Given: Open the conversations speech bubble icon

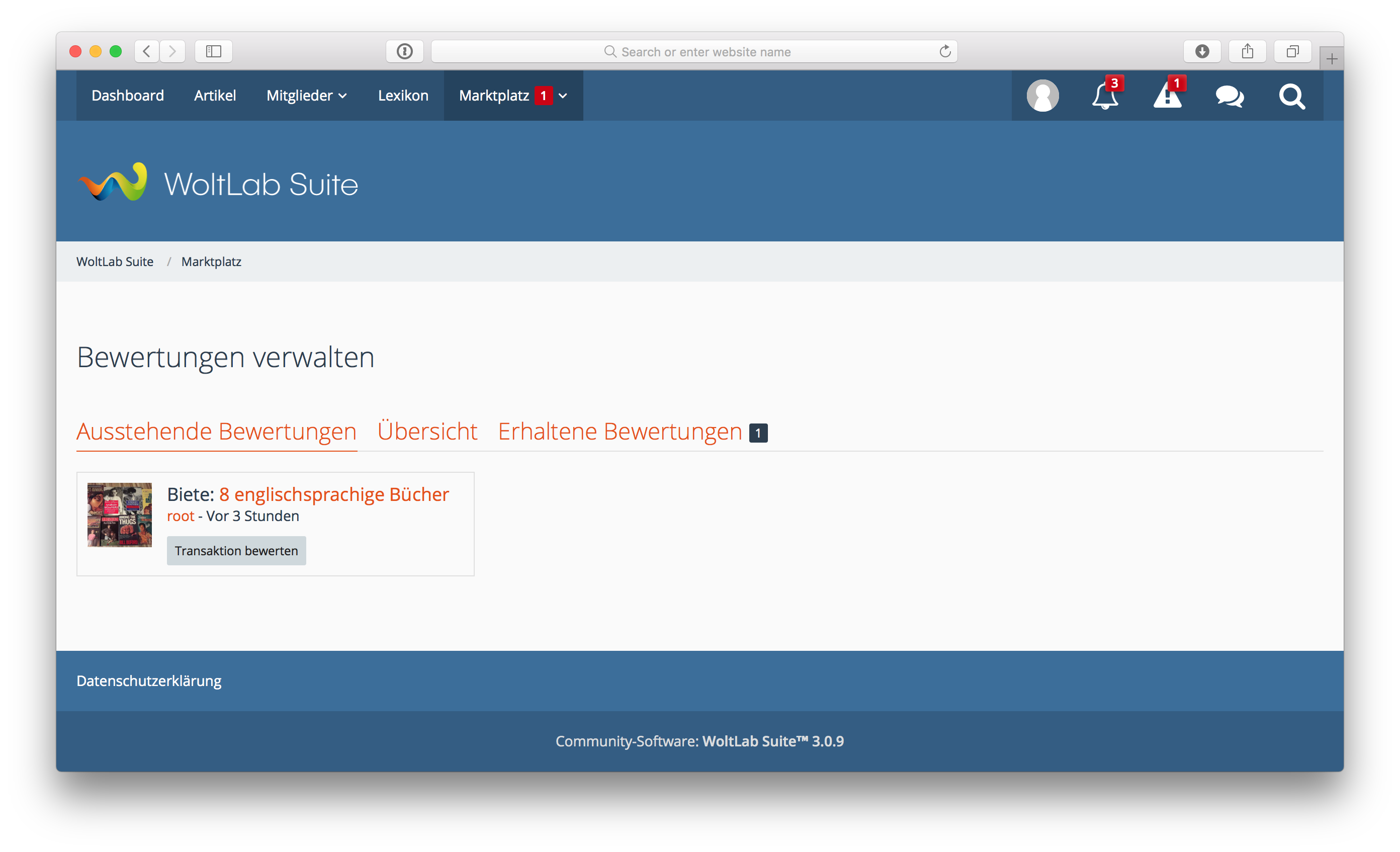Looking at the screenshot, I should pyautogui.click(x=1230, y=96).
